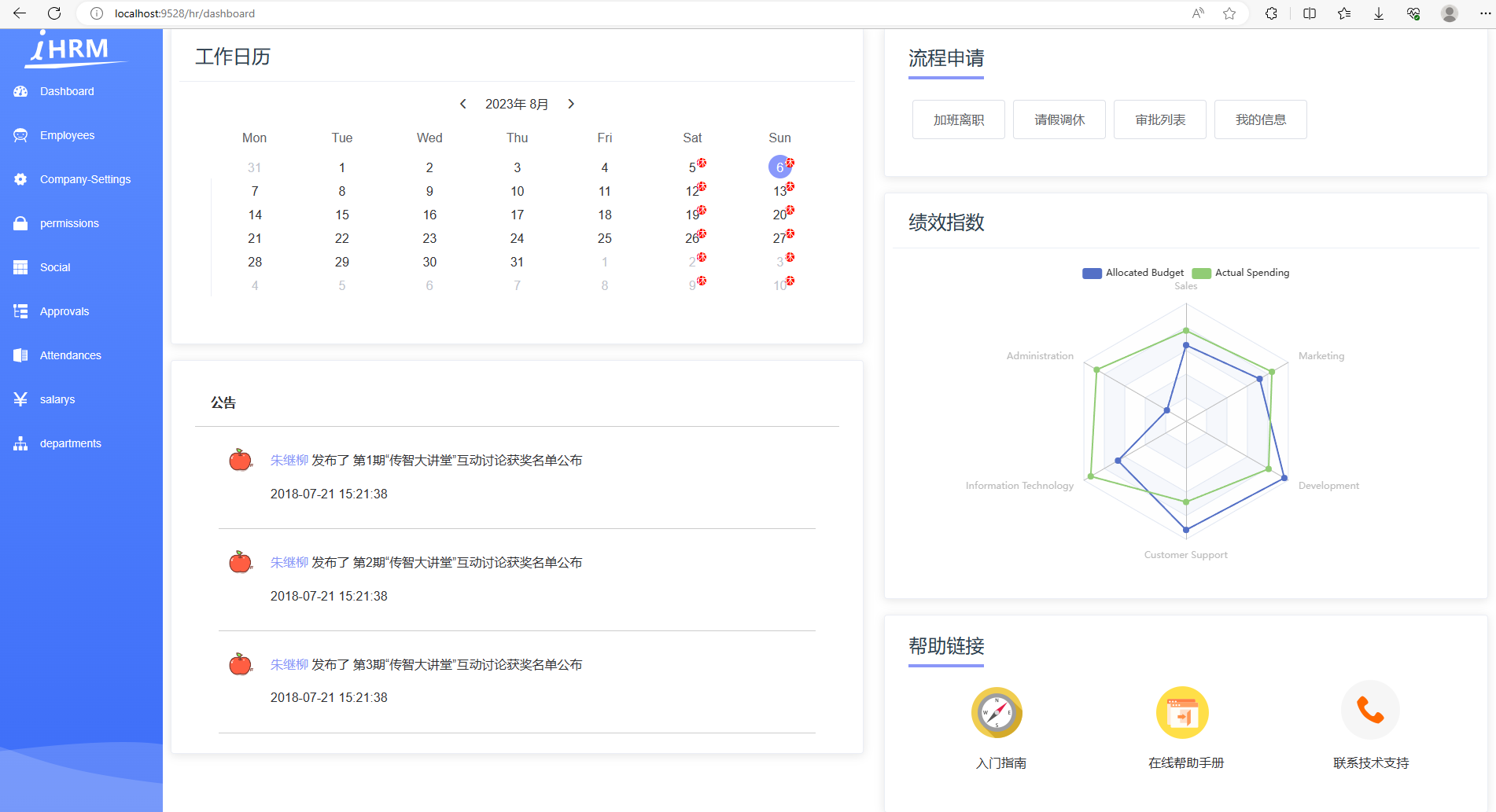1496x812 pixels.
Task: Click the 入门指南 label
Action: (x=1000, y=762)
